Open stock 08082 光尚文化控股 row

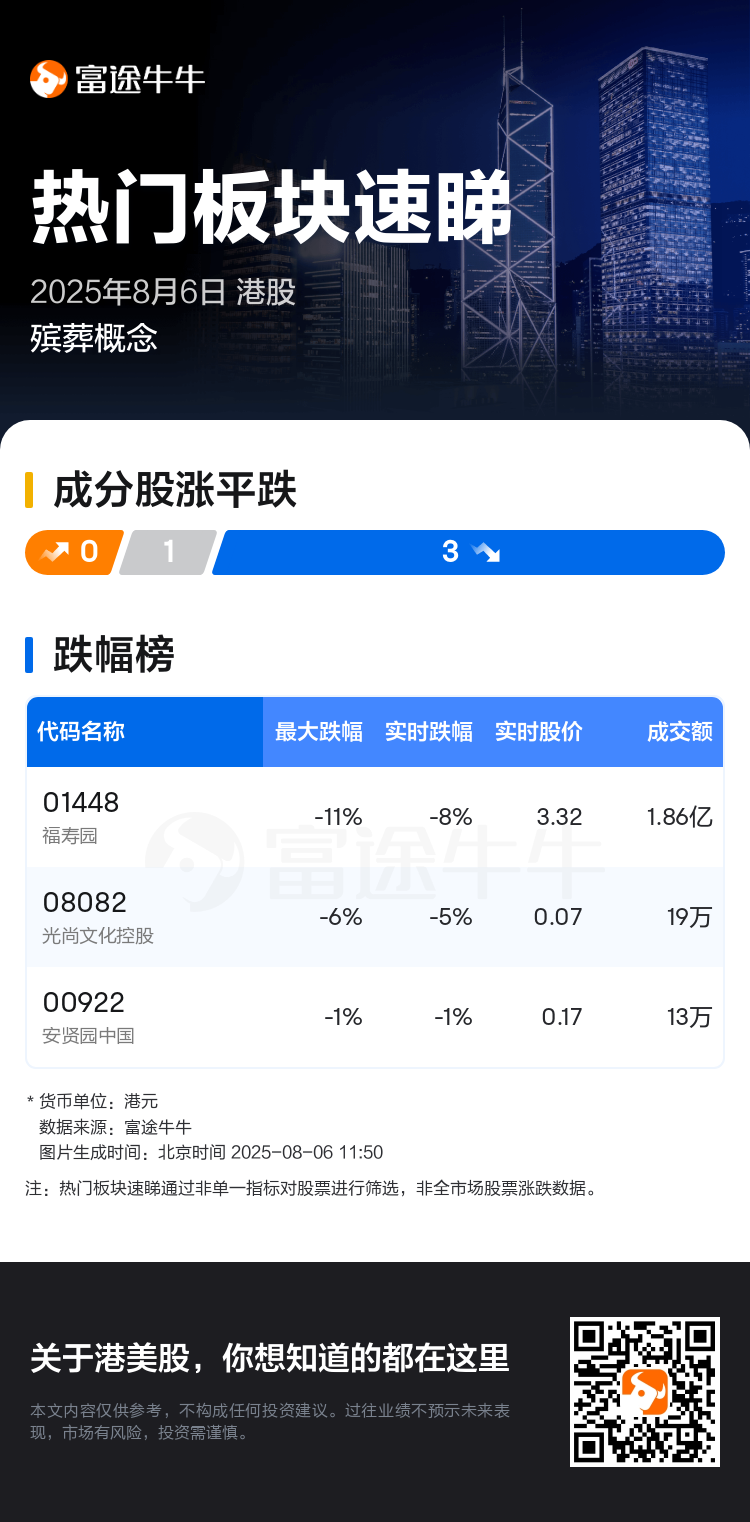tap(375, 917)
